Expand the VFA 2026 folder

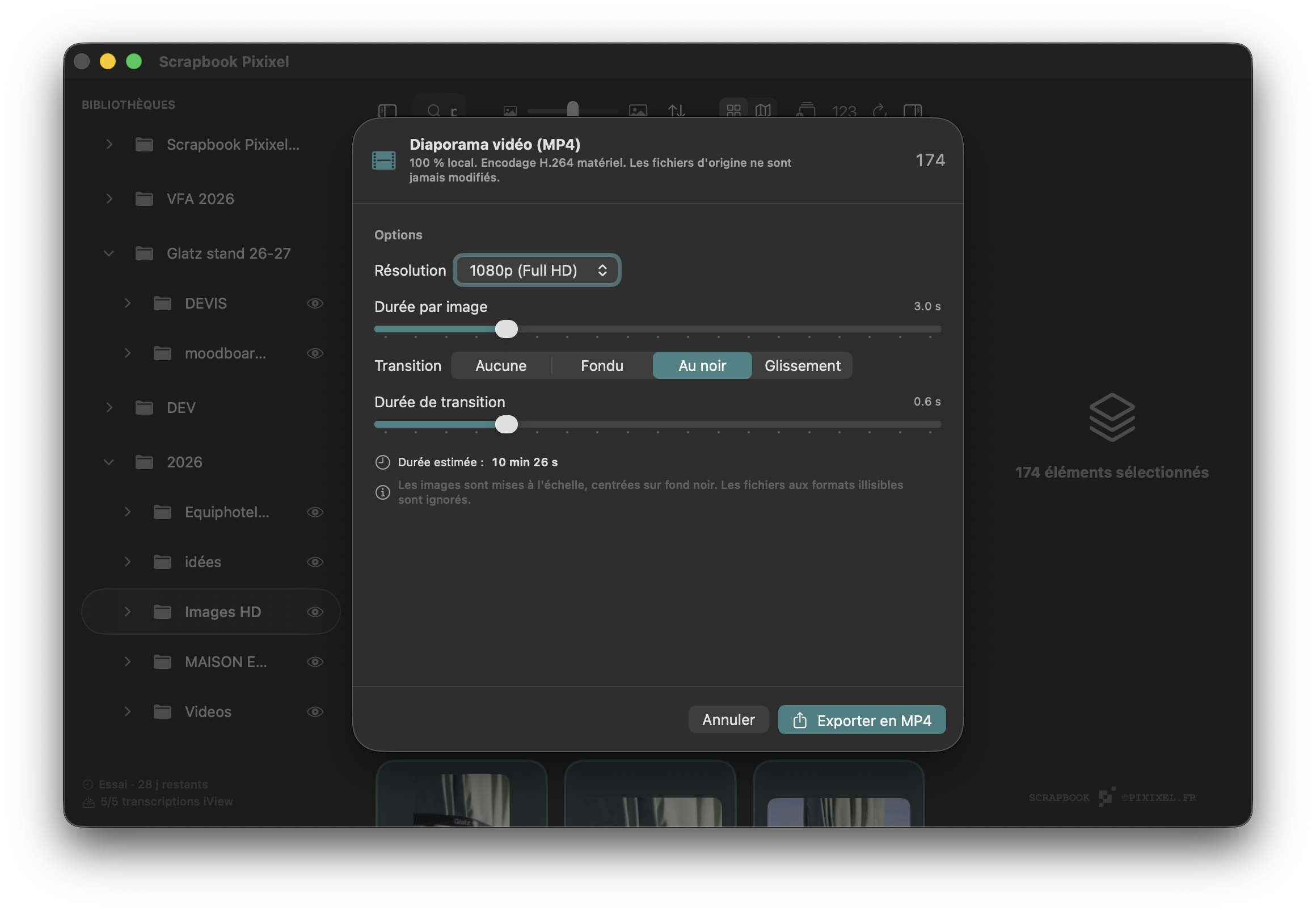109,199
